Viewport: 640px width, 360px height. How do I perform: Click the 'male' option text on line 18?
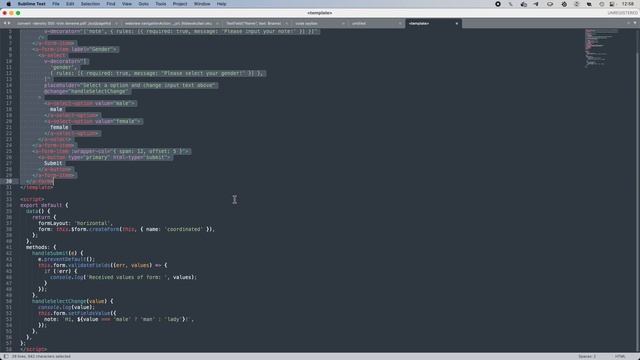pos(56,109)
